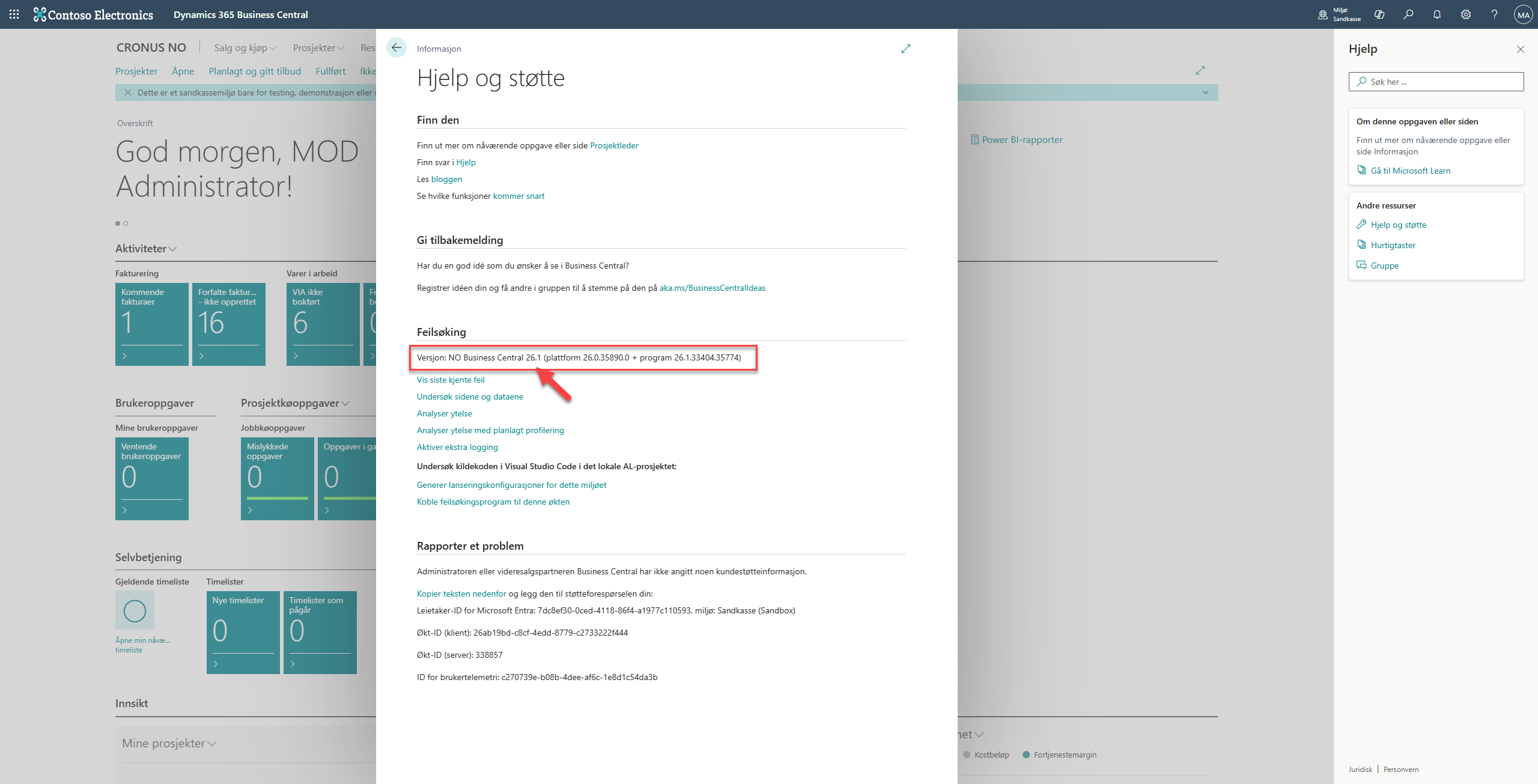The height and width of the screenshot is (784, 1538).
Task: Click the Juridisk footer link
Action: tap(1360, 769)
